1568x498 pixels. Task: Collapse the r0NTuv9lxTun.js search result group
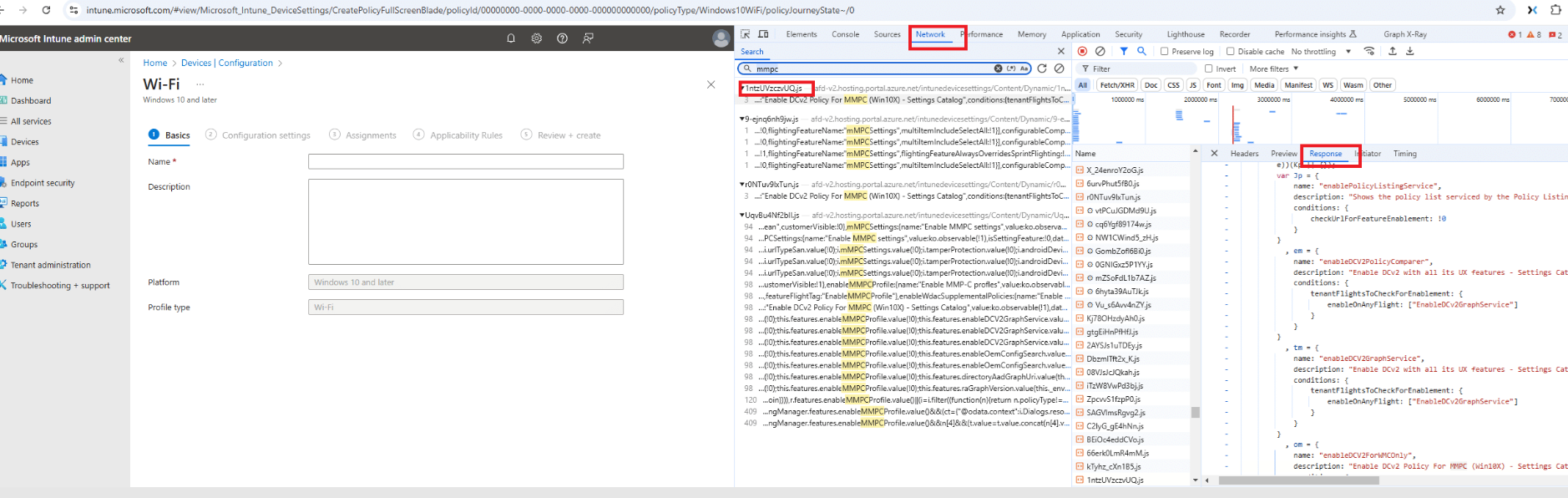tap(742, 184)
